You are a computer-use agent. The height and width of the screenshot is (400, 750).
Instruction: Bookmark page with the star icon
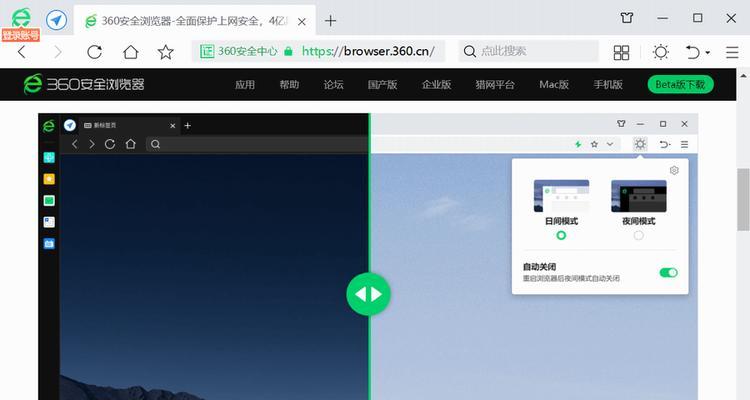[x=166, y=52]
